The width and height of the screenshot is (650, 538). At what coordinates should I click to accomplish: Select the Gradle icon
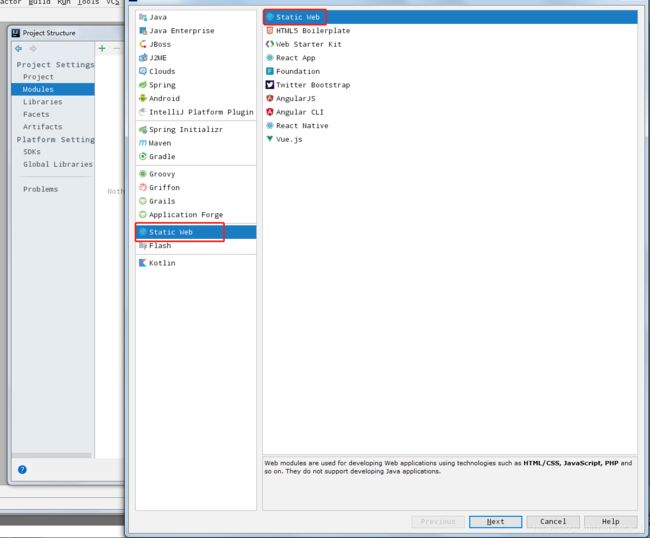tap(143, 156)
